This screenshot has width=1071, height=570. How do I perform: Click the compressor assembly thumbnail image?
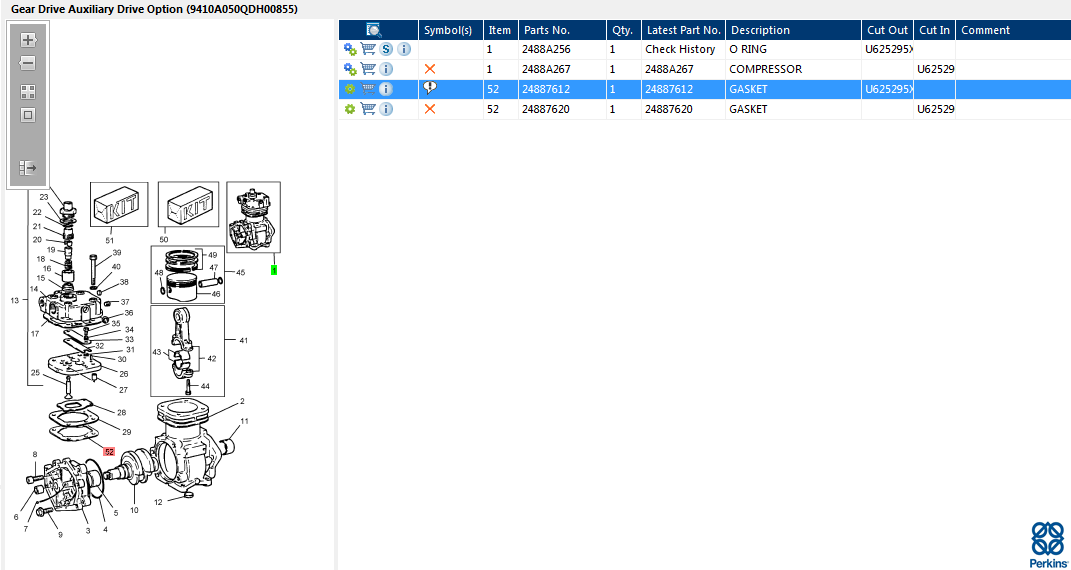pos(253,217)
